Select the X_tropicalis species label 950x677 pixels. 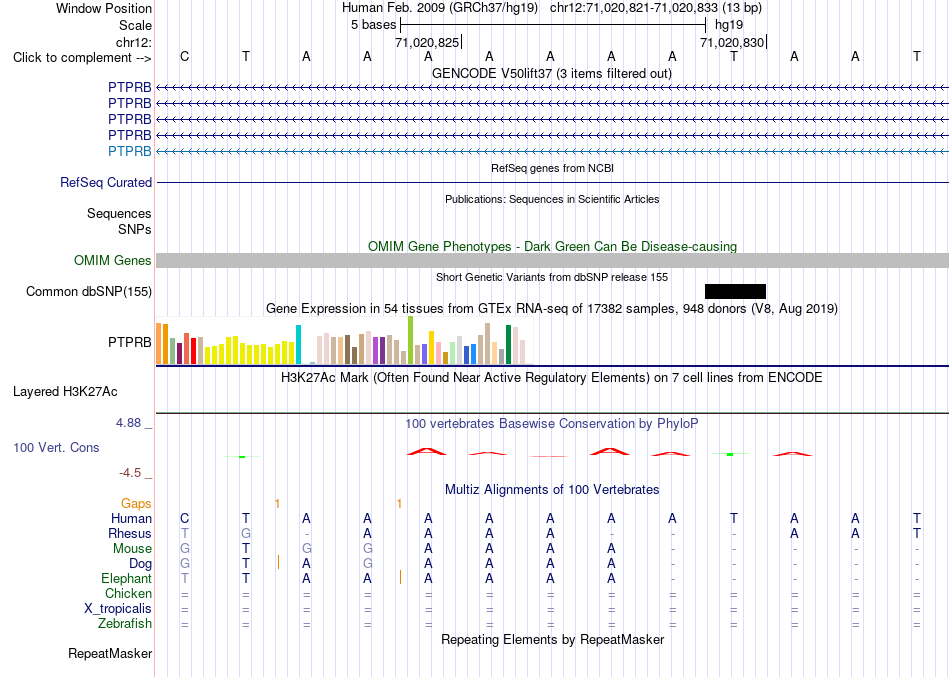click(x=118, y=609)
